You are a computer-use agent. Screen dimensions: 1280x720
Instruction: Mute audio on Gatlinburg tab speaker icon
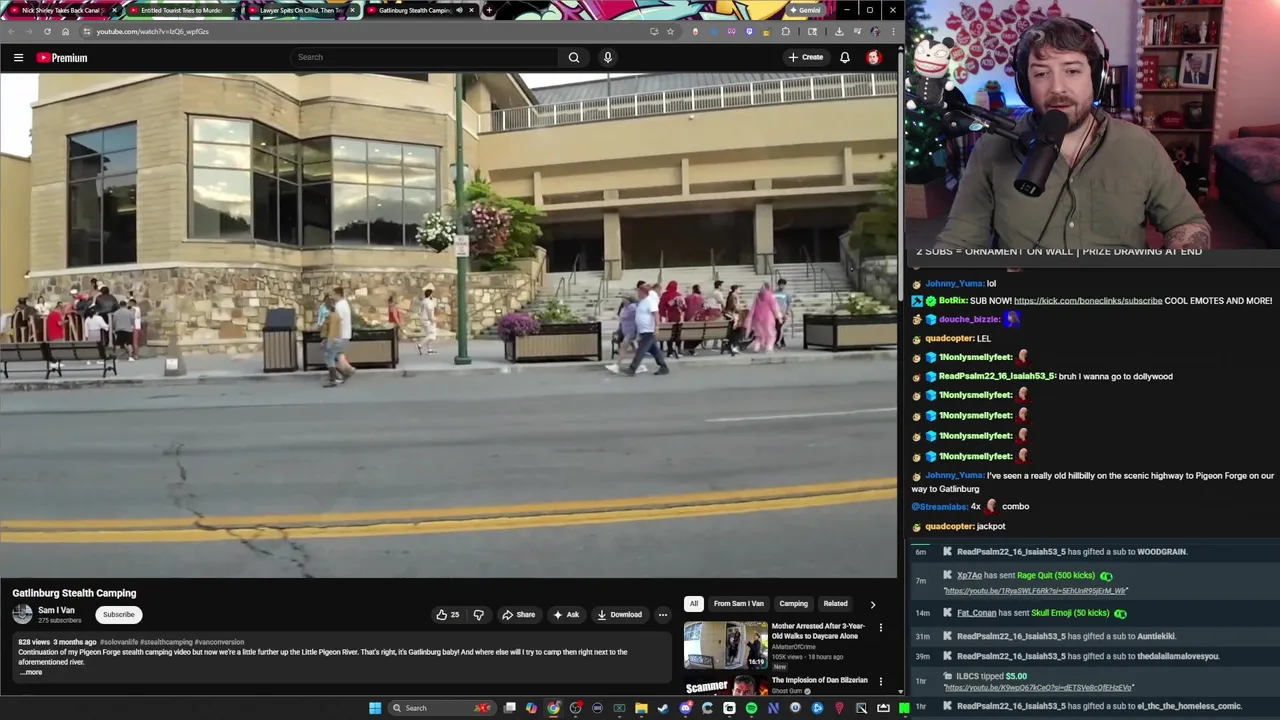459,10
